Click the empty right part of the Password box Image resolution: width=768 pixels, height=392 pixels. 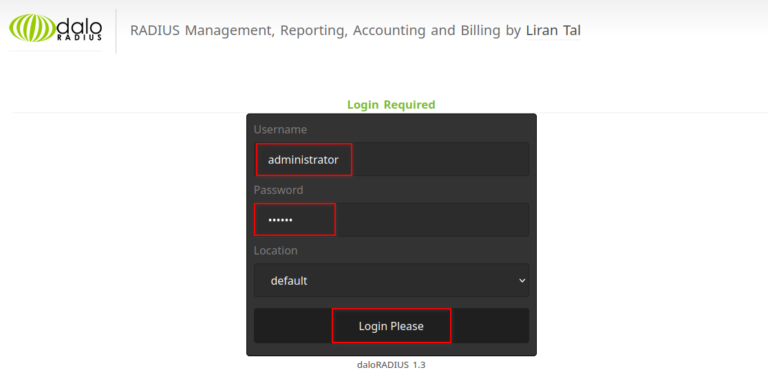tap(432, 220)
